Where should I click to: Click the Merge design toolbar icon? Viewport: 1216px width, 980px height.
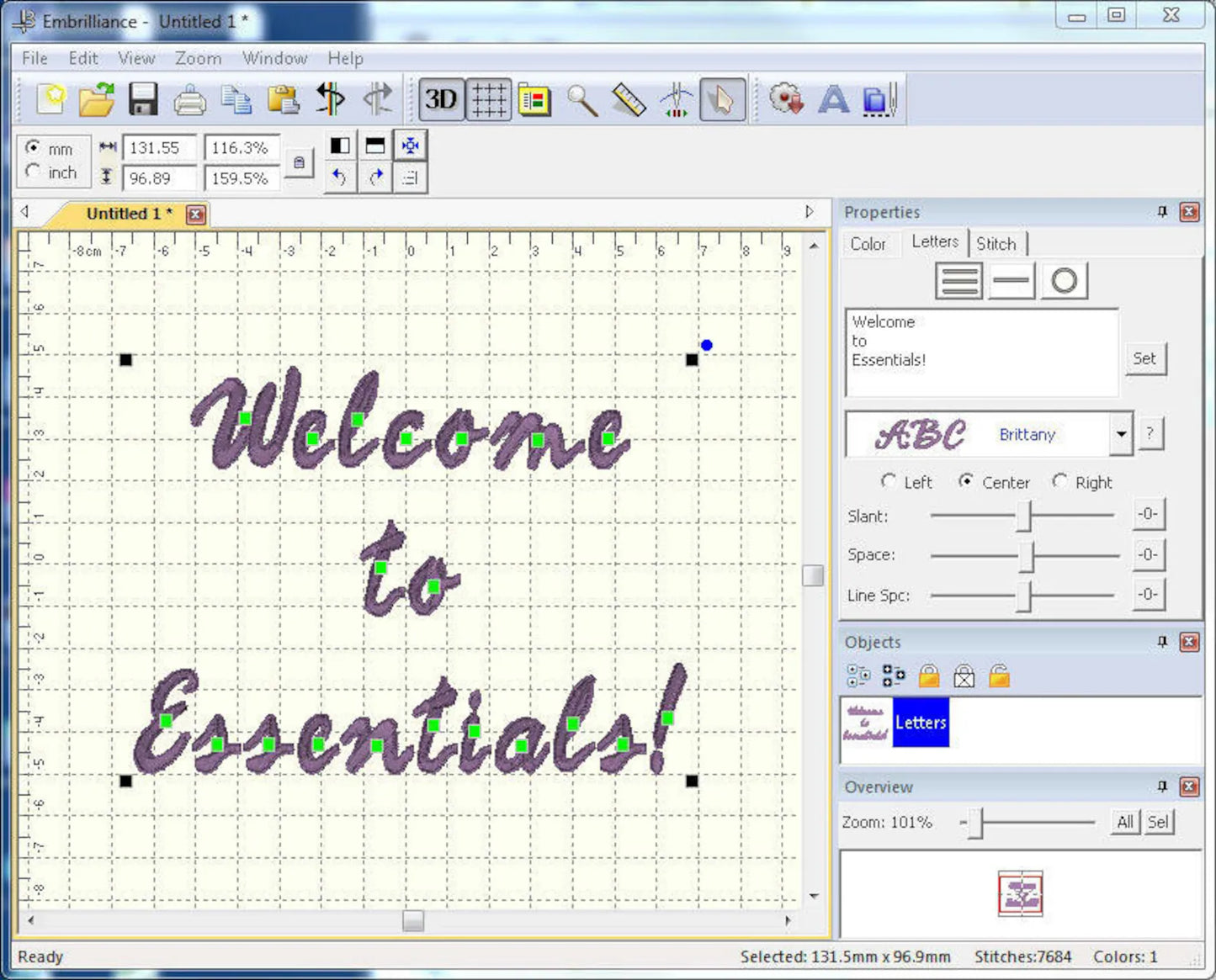coord(876,99)
